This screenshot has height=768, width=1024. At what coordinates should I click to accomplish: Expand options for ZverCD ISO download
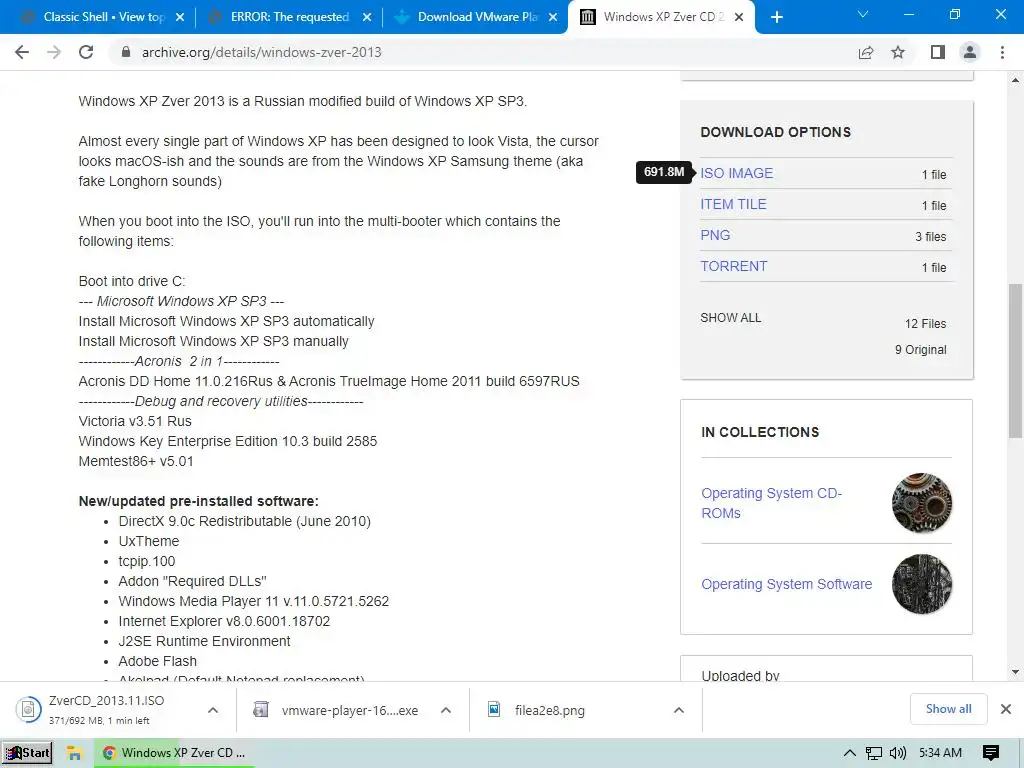(213, 710)
